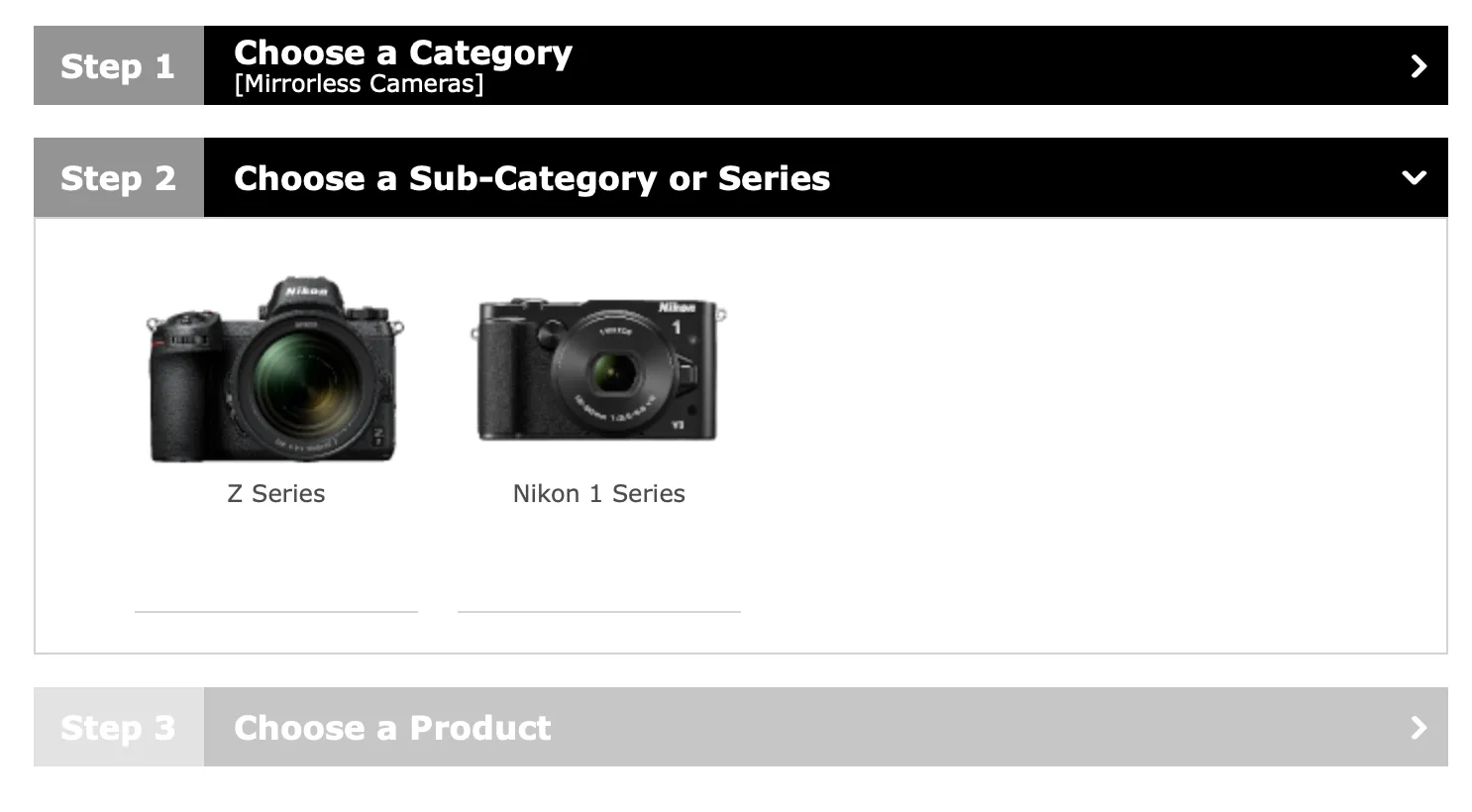
Task: Click the divider line under Z Series
Action: 276,612
